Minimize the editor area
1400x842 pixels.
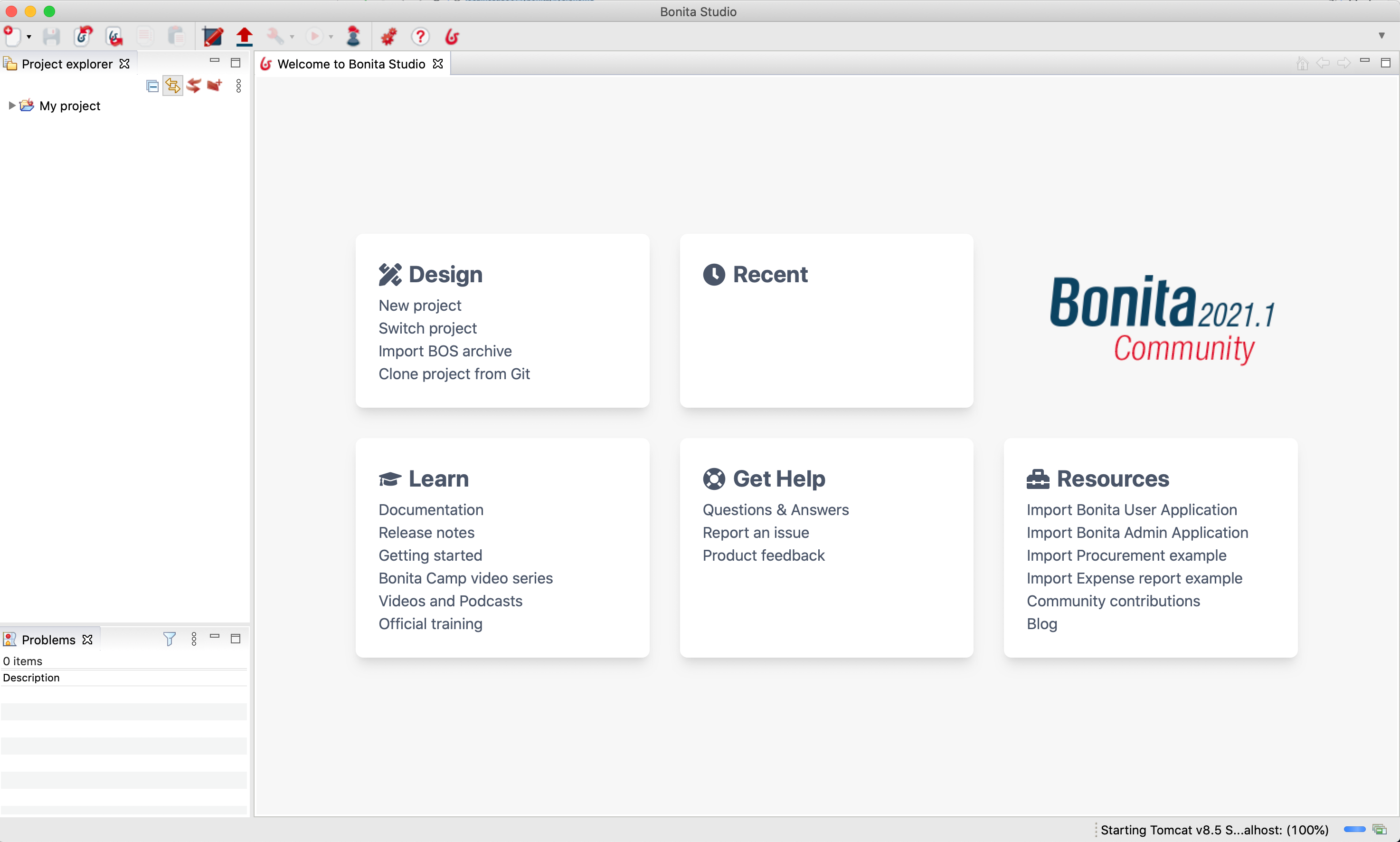[1365, 60]
